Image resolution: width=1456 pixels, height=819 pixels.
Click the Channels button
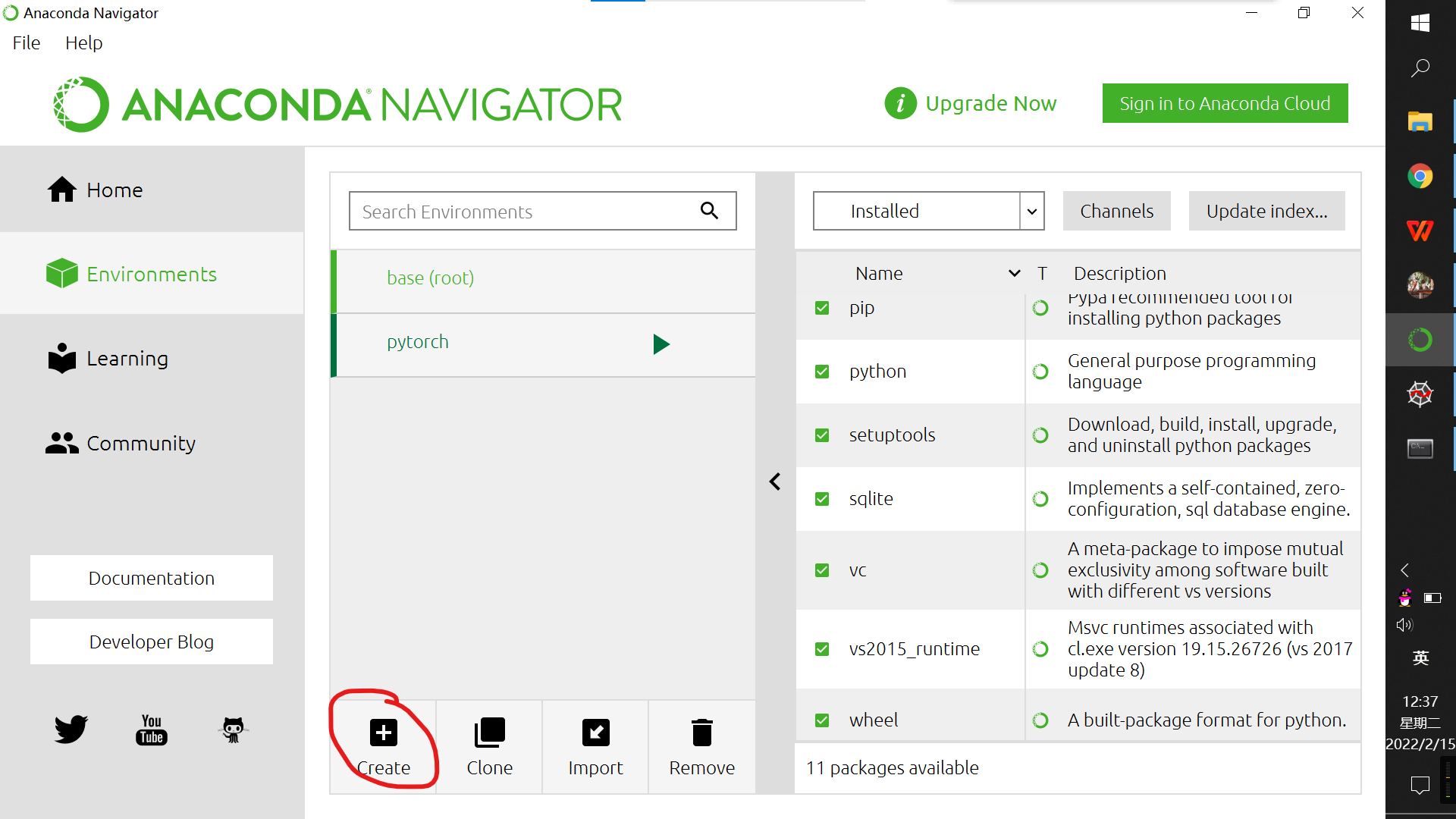(1116, 211)
